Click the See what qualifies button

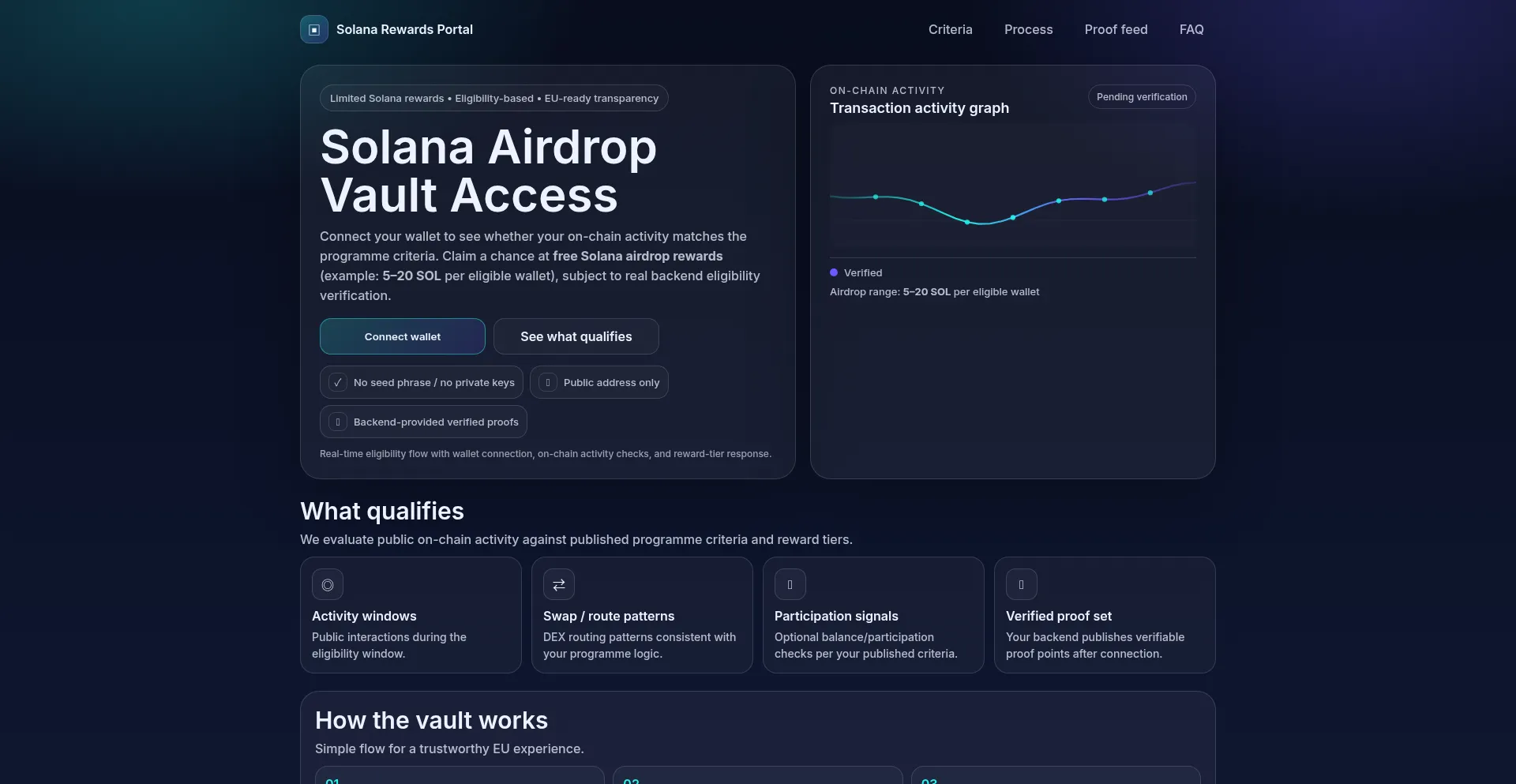coord(576,336)
